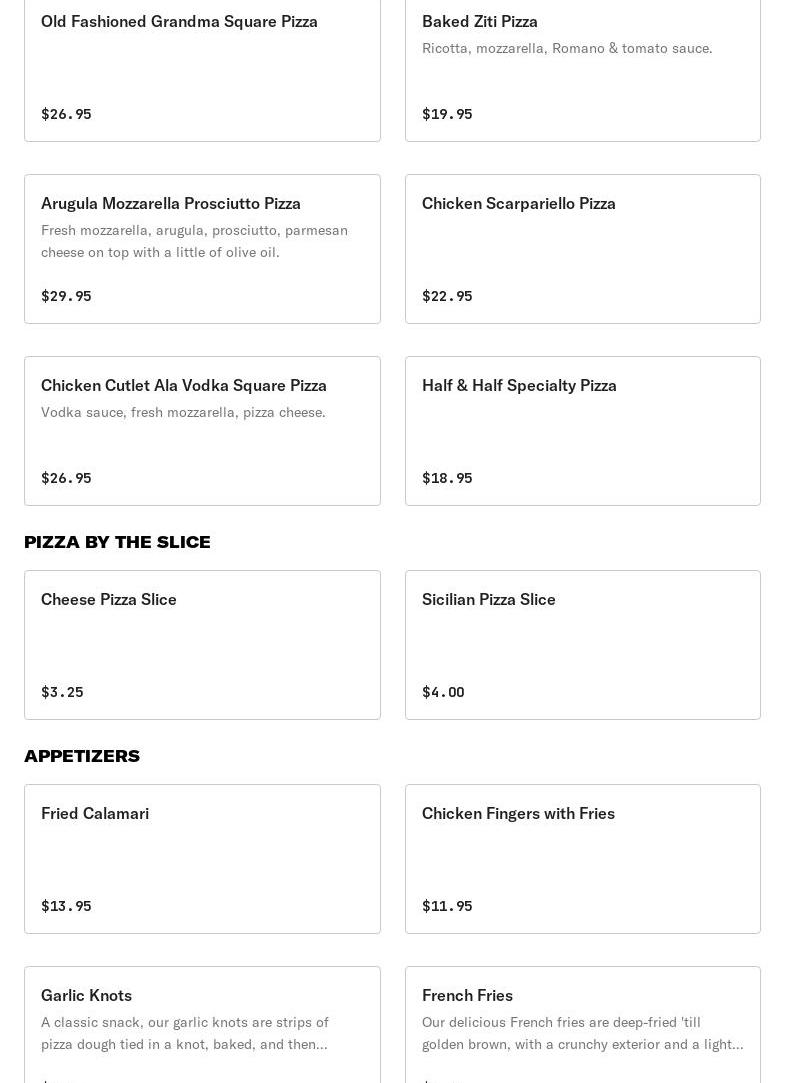Click the Garlic Knots item title

pos(86,995)
